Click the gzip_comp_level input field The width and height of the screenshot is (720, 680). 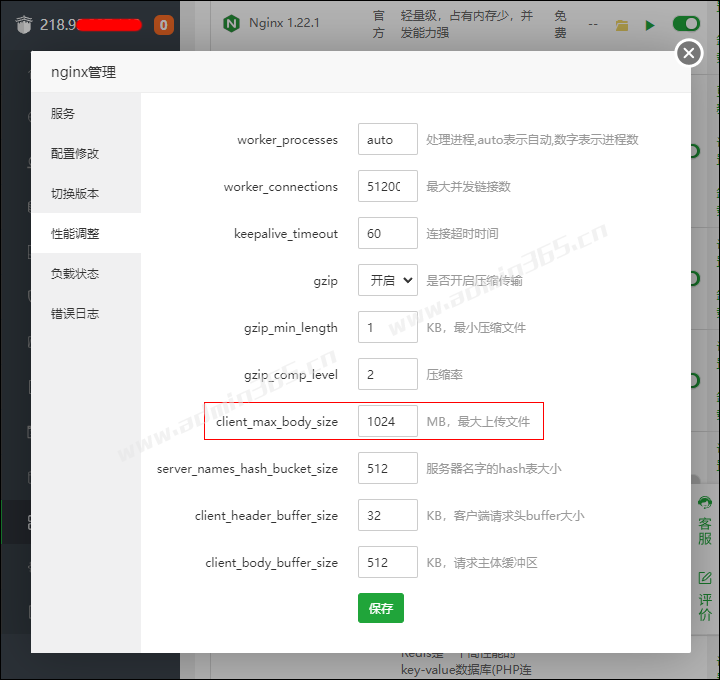(x=388, y=374)
